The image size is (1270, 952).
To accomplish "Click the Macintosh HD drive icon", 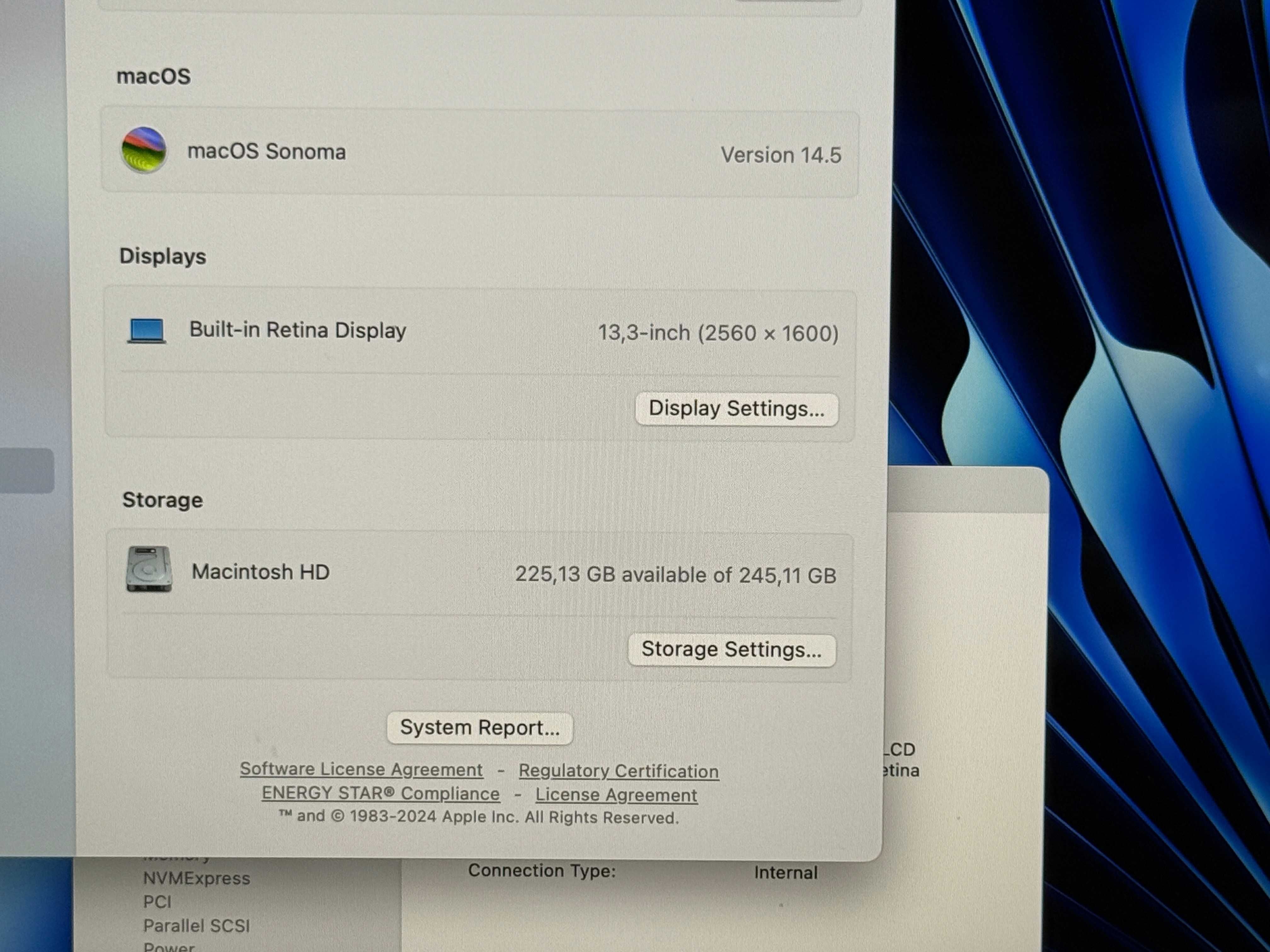I will coord(149,569).
